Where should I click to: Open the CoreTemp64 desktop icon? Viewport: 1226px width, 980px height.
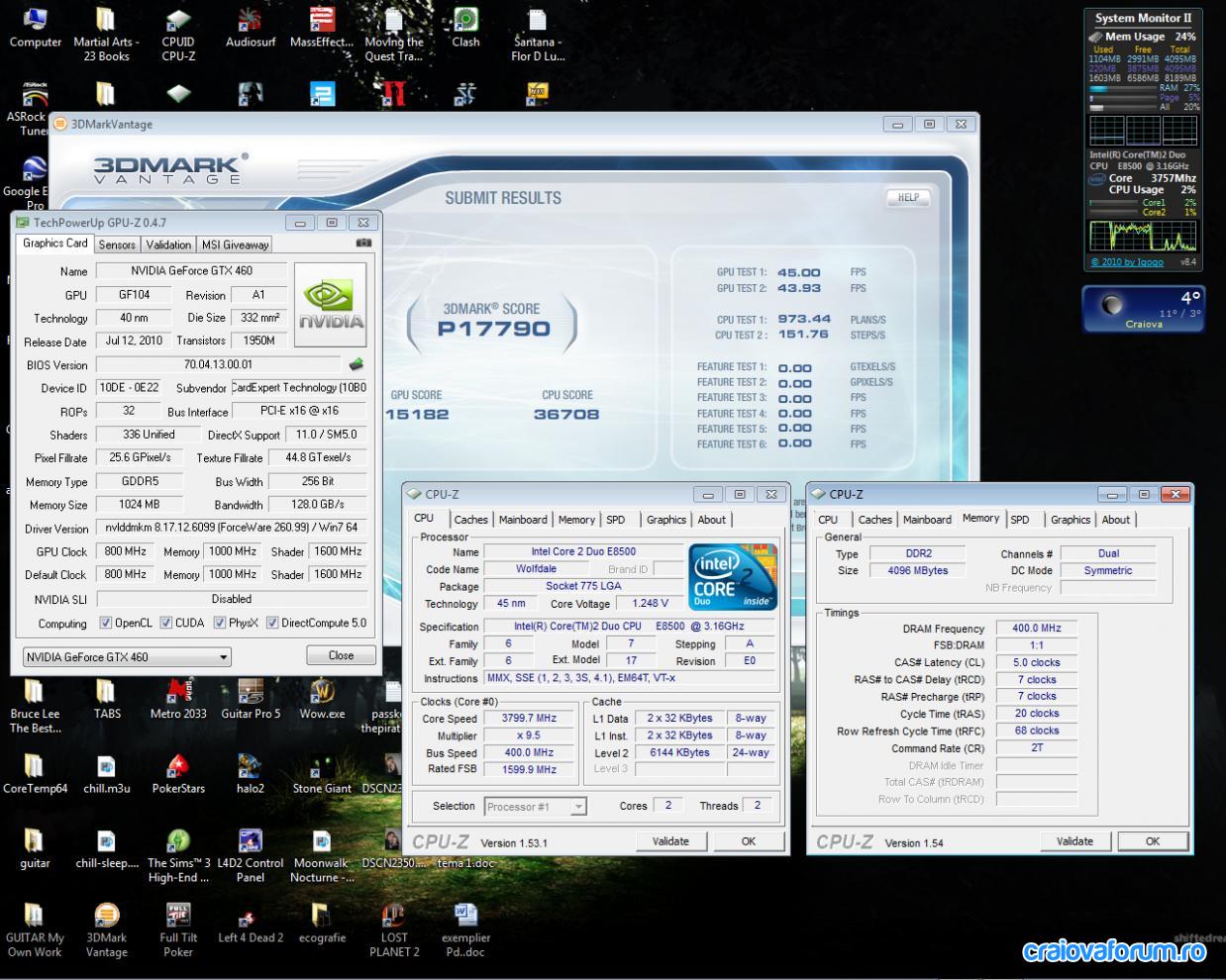[x=35, y=774]
